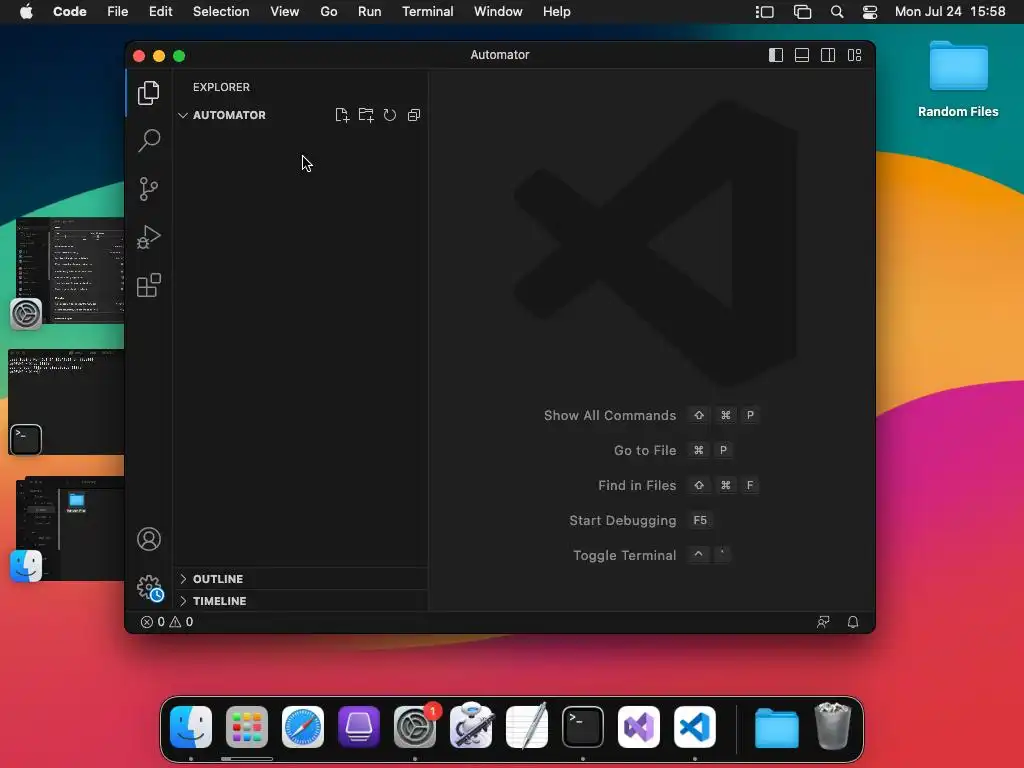Toggle the bottom panel layout button
Screen dimensions: 1024x768
pos(802,56)
